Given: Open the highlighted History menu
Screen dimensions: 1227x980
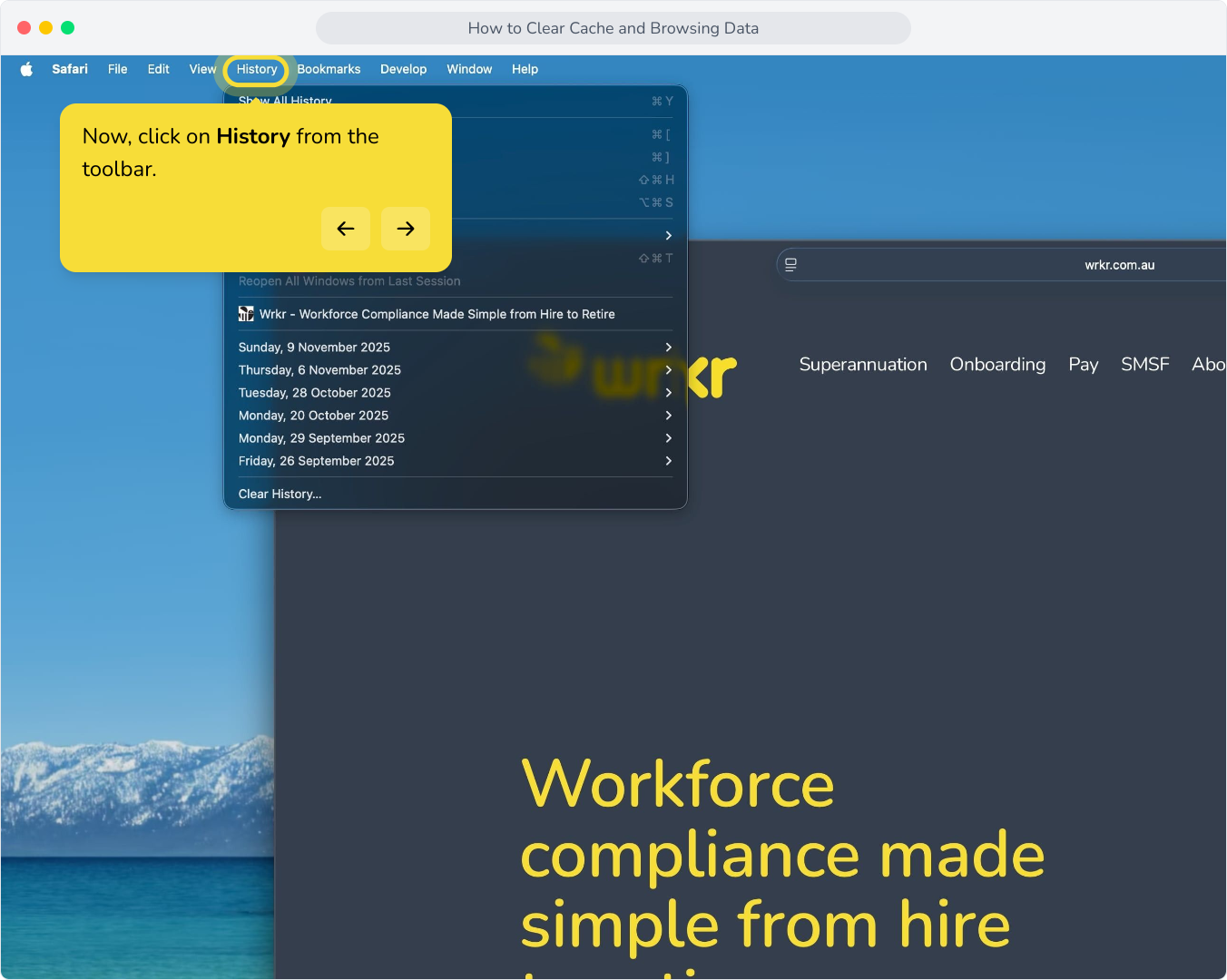Looking at the screenshot, I should tap(257, 69).
